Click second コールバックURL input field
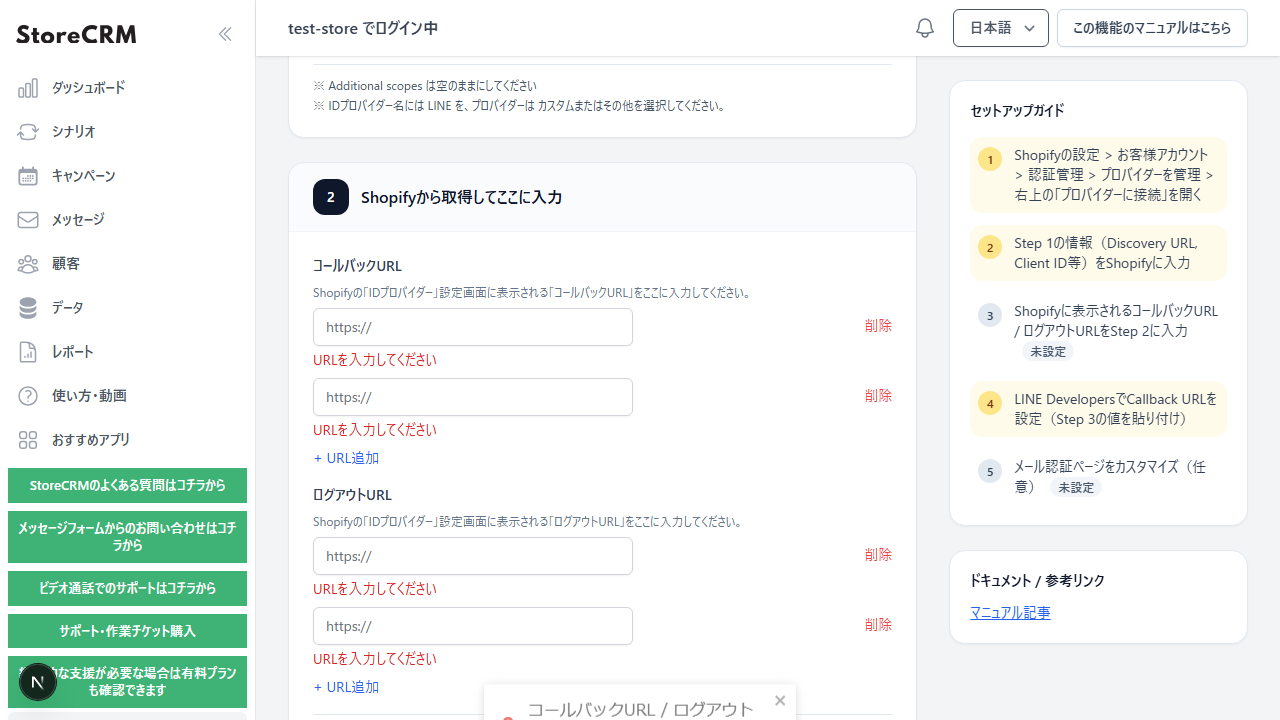Image resolution: width=1280 pixels, height=720 pixels. 473,397
